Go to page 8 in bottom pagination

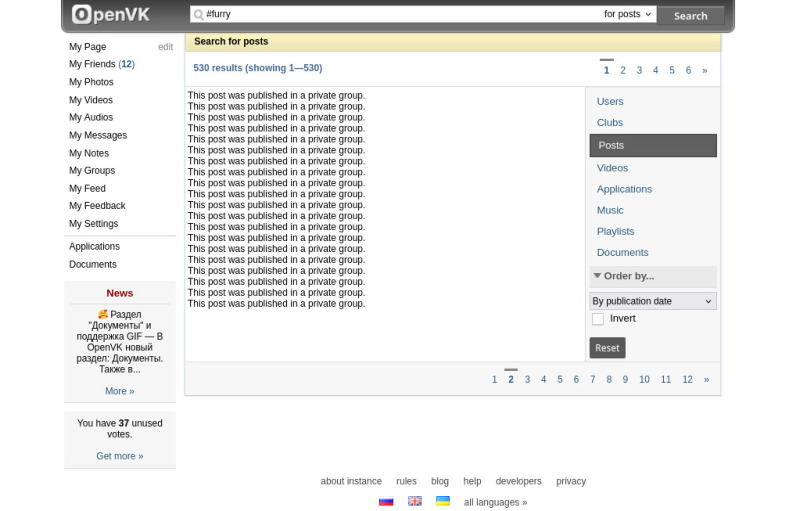(609, 380)
